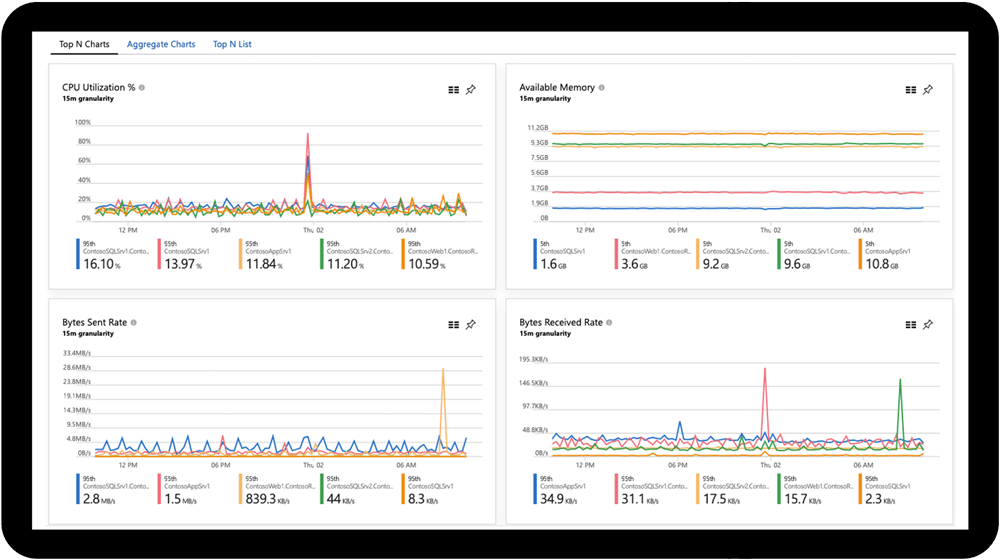Open the Top N List tab
Screen dimensions: 1000x560
[x=232, y=44]
